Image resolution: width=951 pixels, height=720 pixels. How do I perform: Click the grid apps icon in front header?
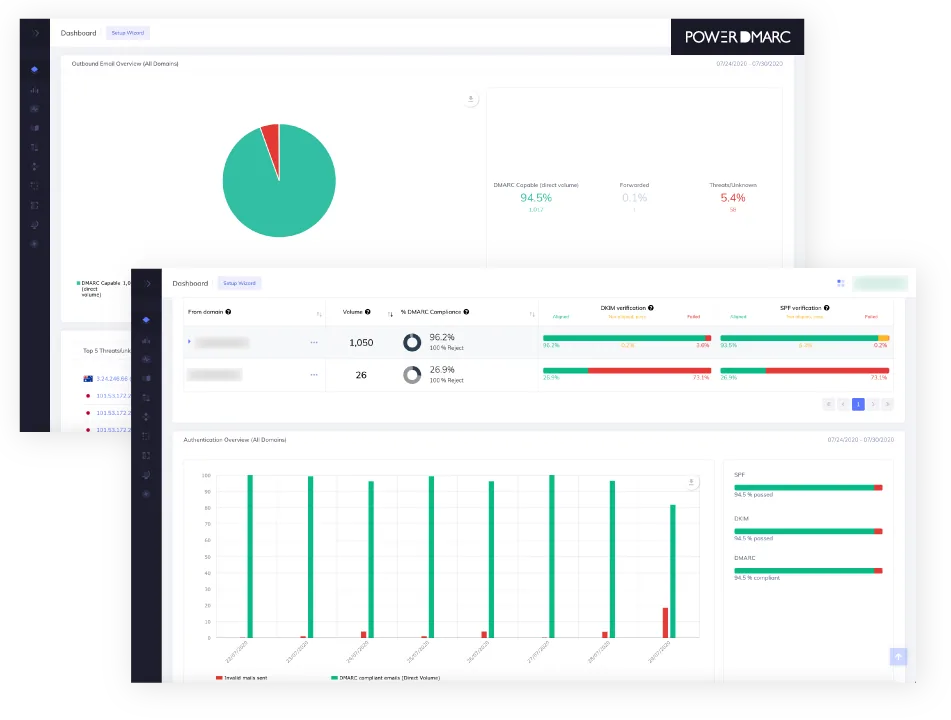841,283
